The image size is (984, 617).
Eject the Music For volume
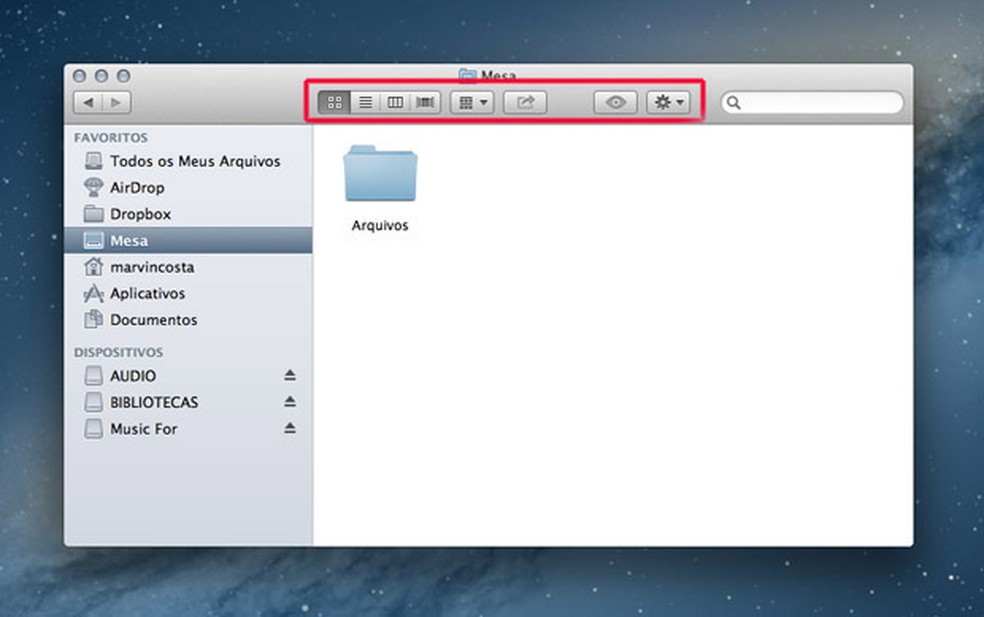coord(289,428)
